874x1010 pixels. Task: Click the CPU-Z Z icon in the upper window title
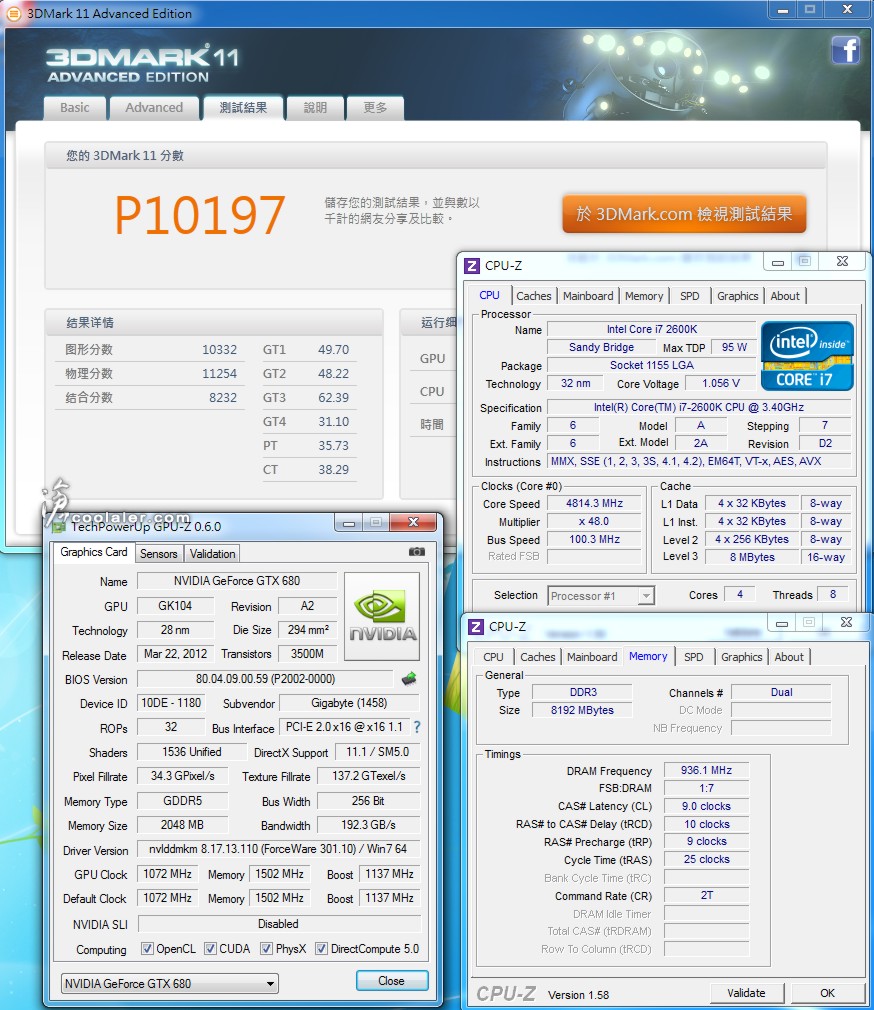(472, 265)
